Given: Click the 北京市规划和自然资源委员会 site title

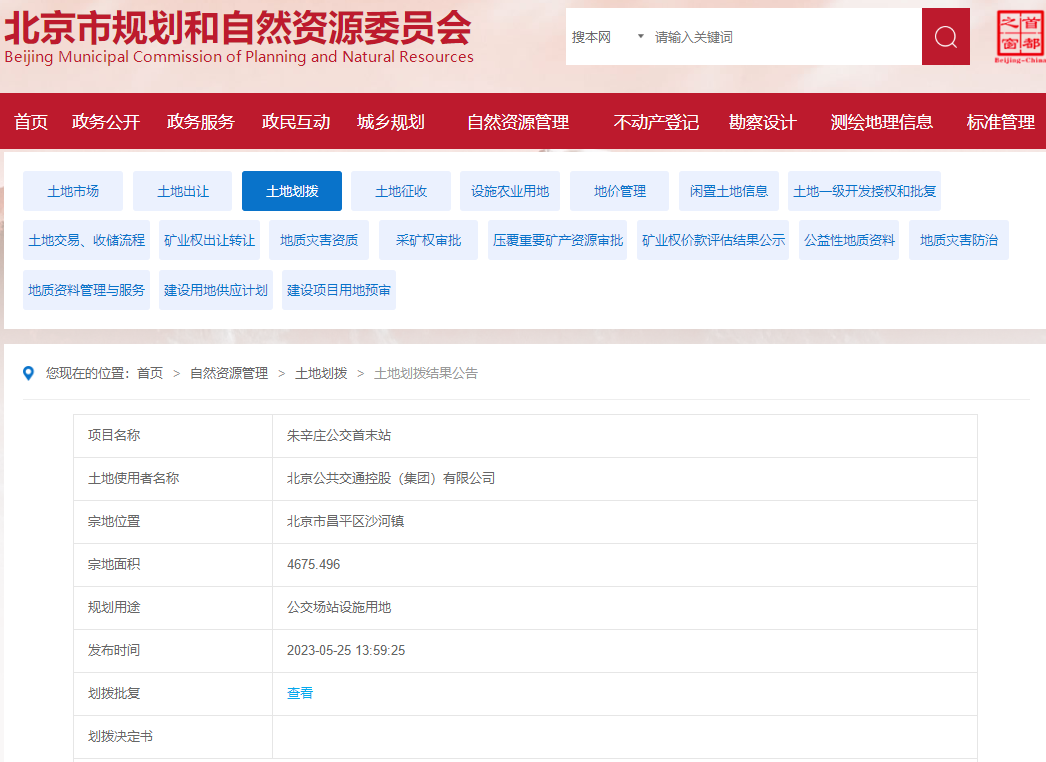Looking at the screenshot, I should (238, 30).
